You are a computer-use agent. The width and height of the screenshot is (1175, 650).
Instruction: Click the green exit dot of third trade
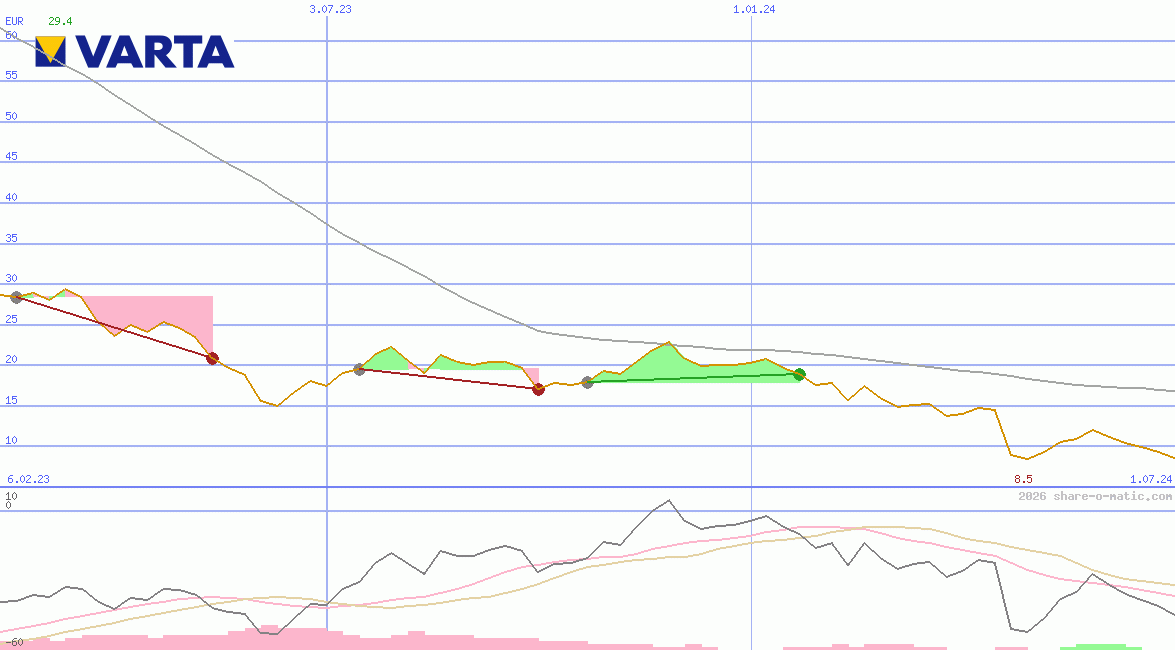[x=799, y=374]
